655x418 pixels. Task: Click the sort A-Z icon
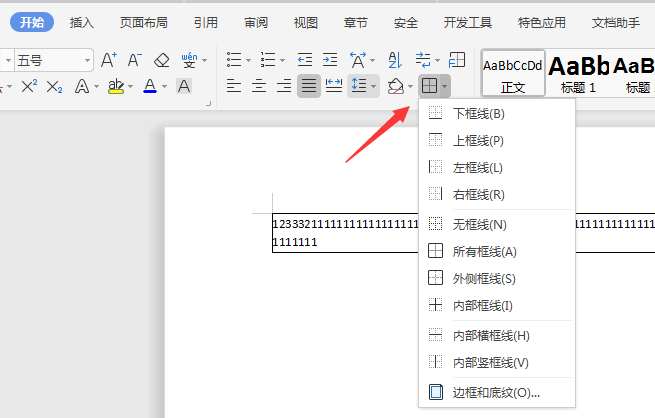[395, 60]
